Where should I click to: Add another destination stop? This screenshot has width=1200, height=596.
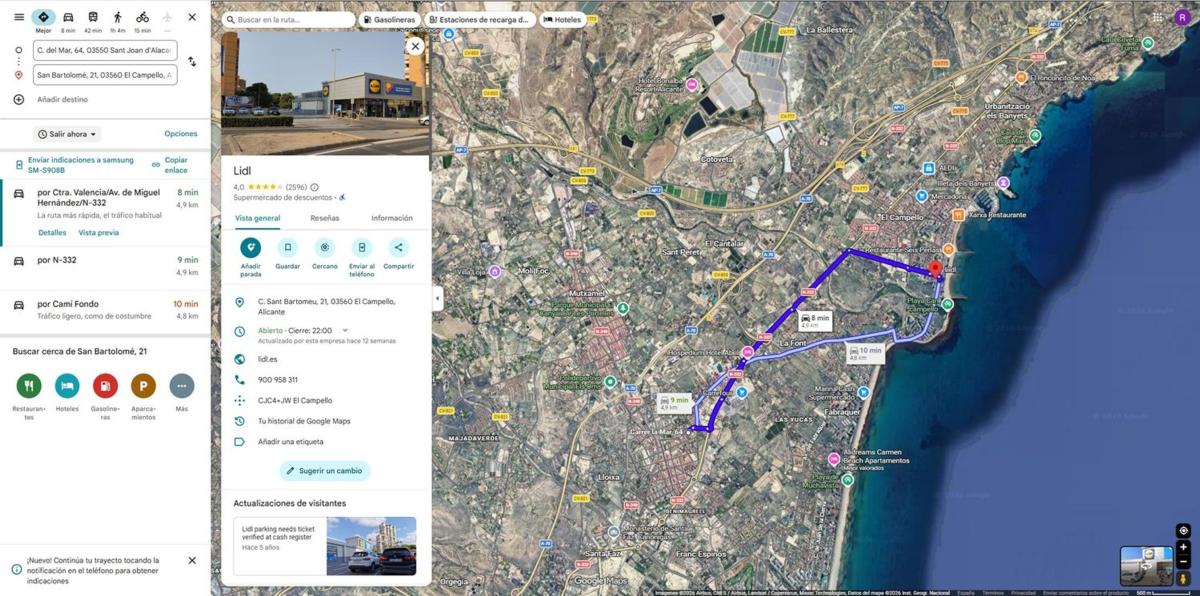pos(62,100)
